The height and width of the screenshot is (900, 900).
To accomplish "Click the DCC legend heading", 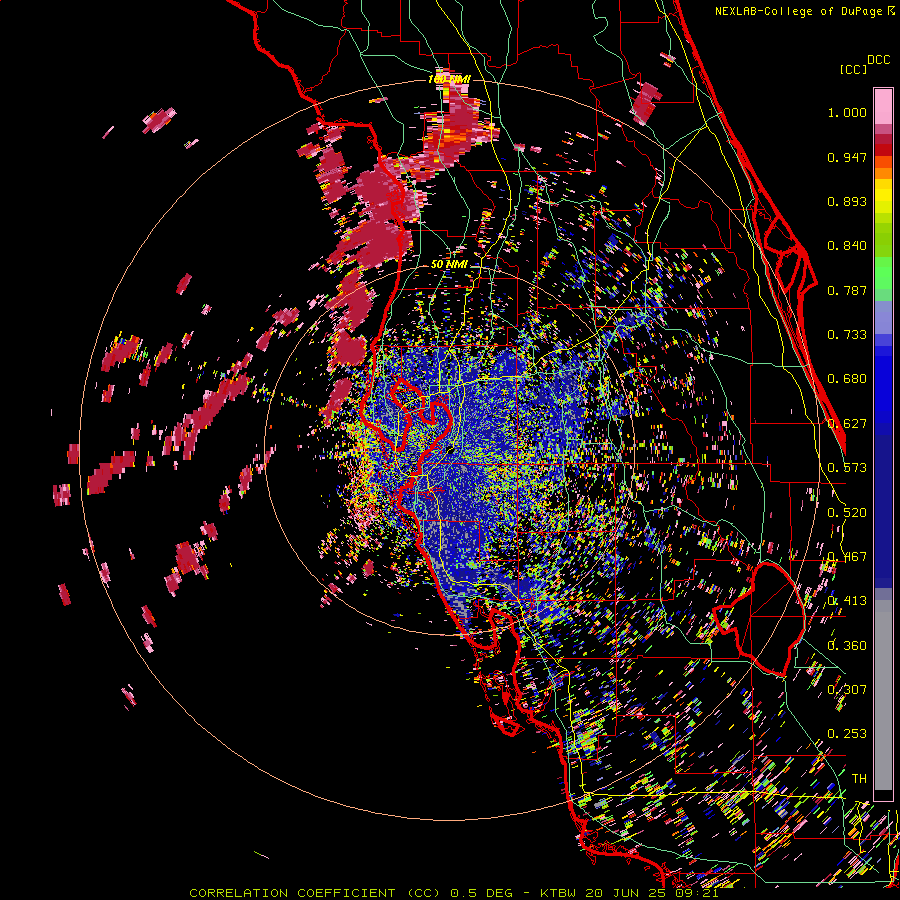I will [x=878, y=60].
